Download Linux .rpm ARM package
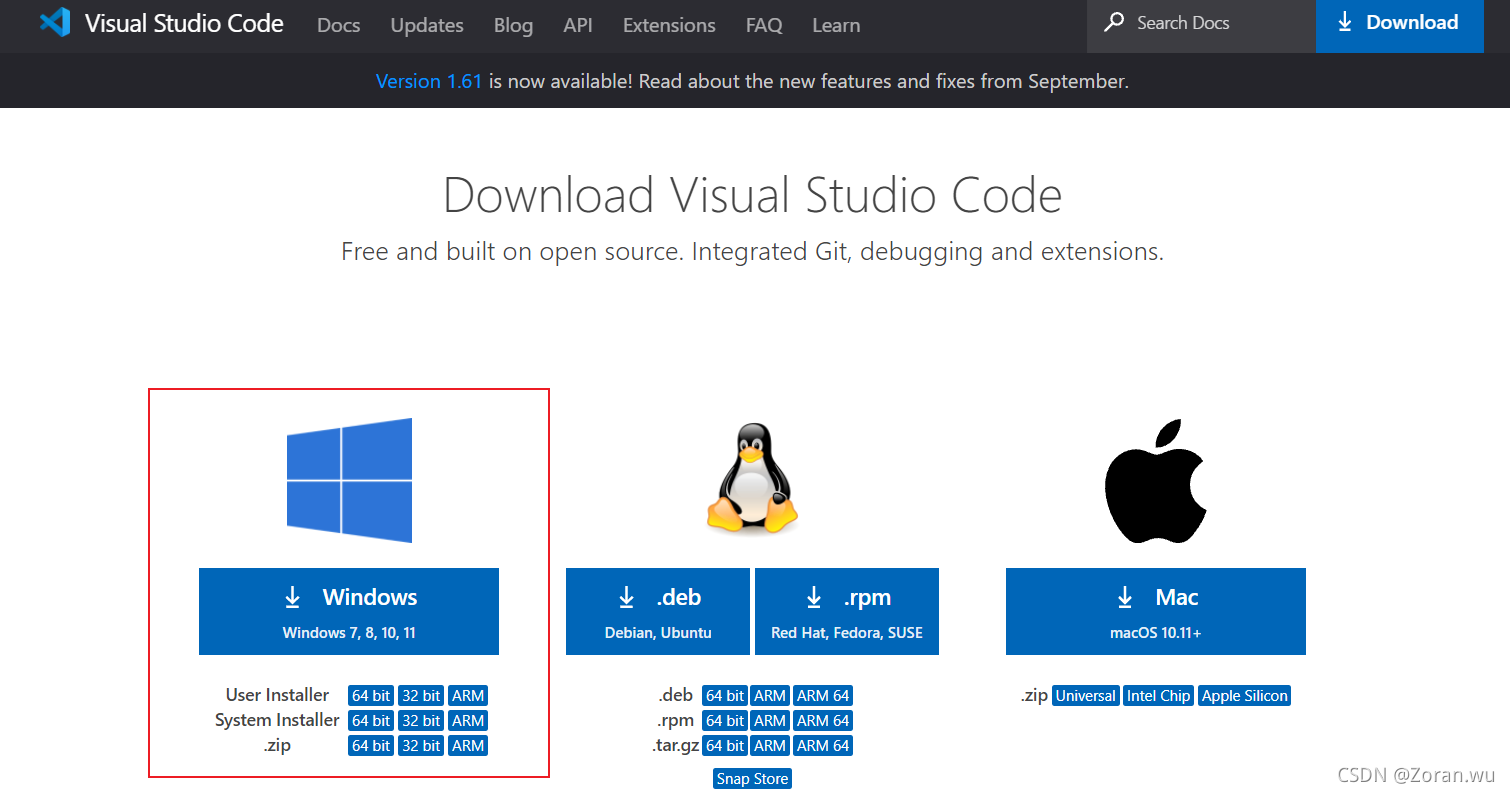Image resolution: width=1510 pixels, height=793 pixels. point(770,721)
